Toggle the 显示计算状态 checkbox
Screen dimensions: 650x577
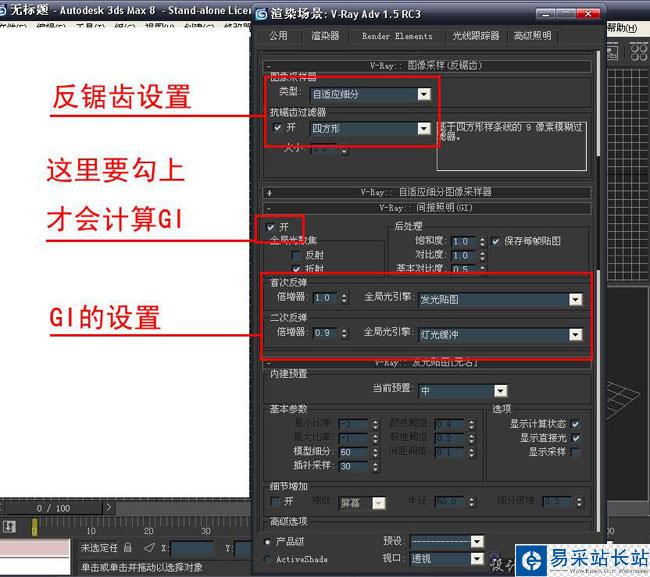tap(575, 424)
